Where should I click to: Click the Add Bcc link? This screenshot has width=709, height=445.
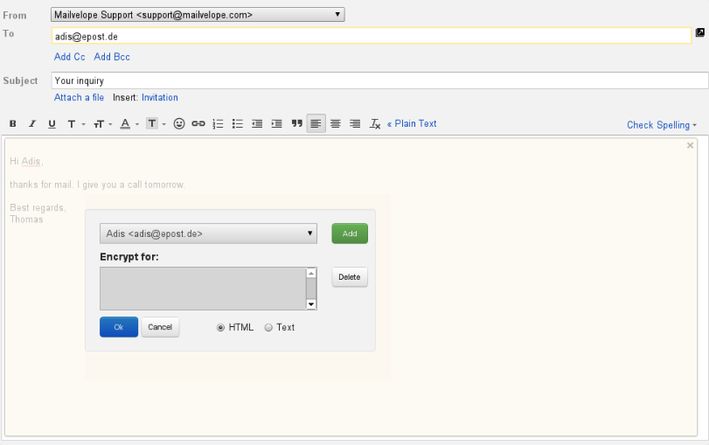112,57
